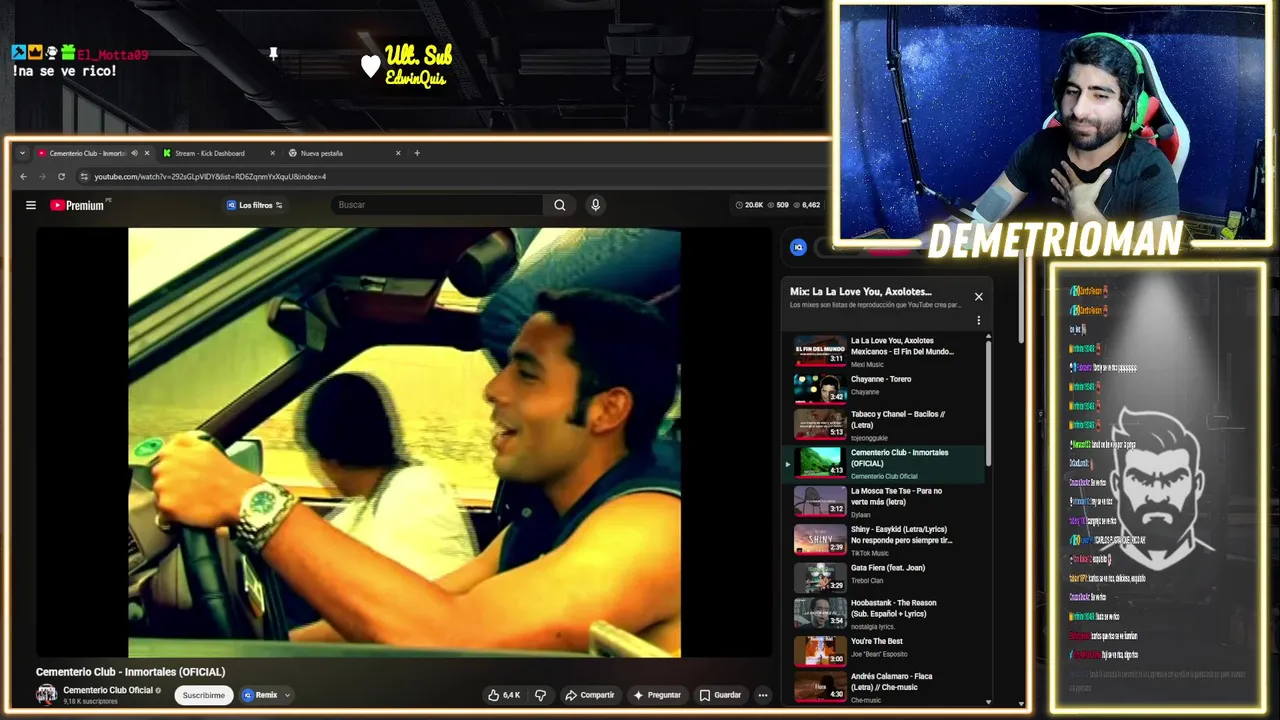The height and width of the screenshot is (720, 1280).
Task: Toggle Los filtros filter button
Action: pos(255,205)
